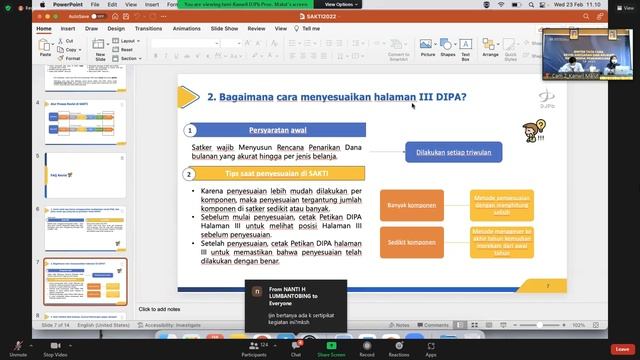Click Accessibility: Investigate in status bar
640x360 pixels.
(x=169, y=325)
